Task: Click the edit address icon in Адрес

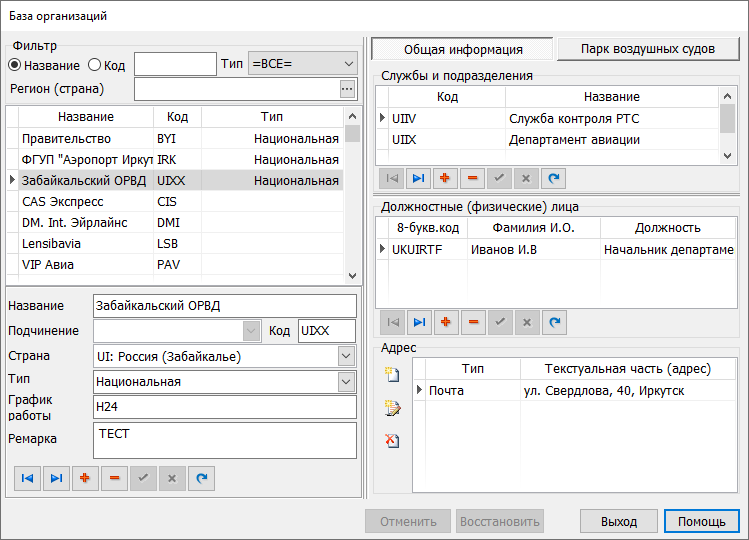Action: click(393, 408)
